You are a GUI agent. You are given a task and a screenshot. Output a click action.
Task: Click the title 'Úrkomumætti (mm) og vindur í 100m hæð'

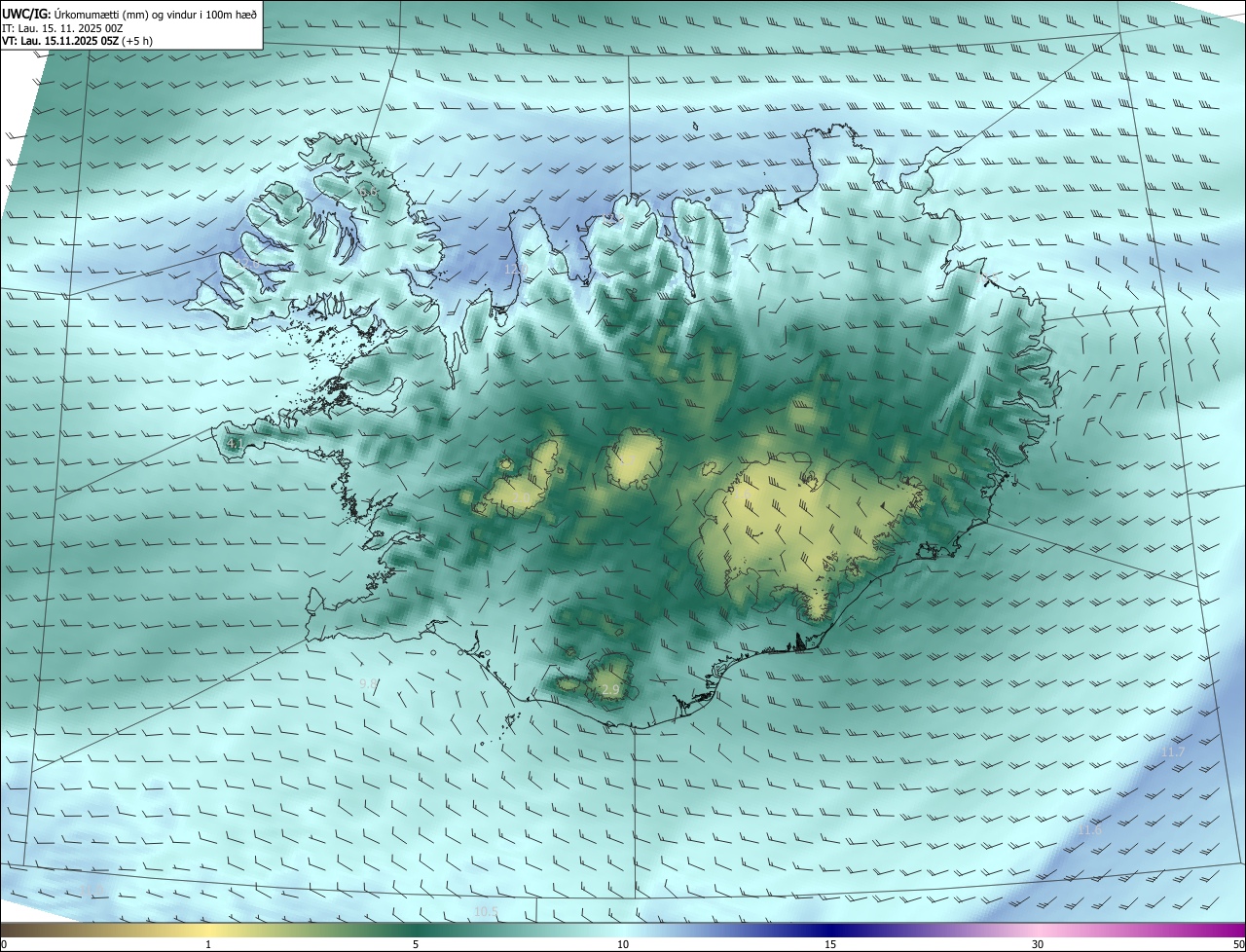tap(156, 14)
